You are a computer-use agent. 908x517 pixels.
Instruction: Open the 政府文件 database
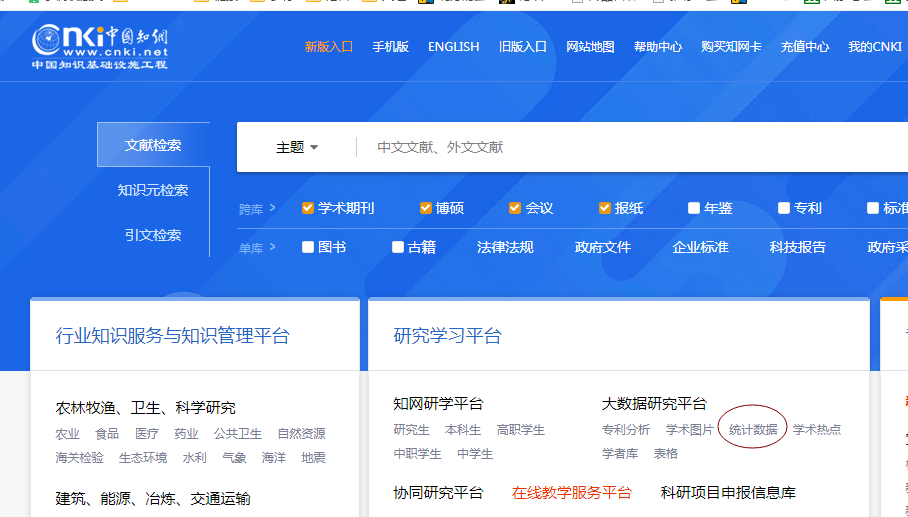point(603,247)
